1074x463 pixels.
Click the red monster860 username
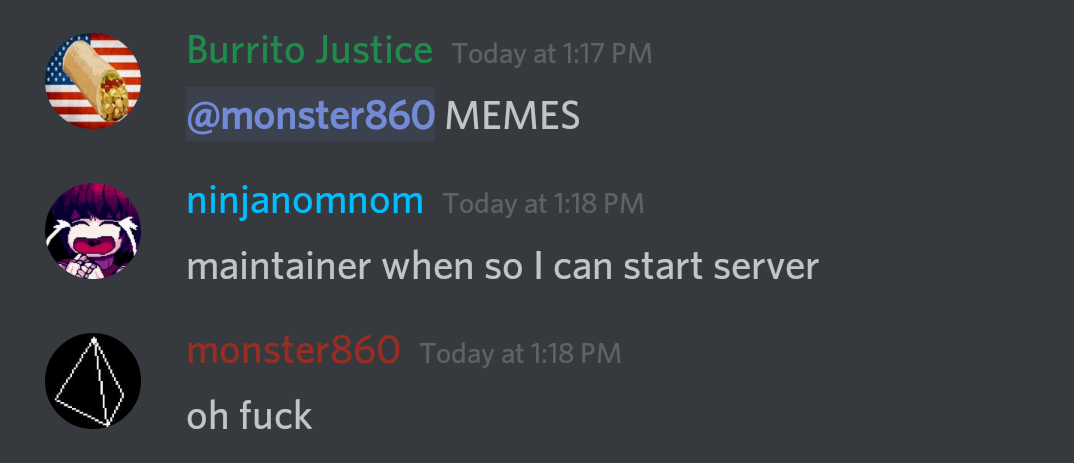[293, 351]
